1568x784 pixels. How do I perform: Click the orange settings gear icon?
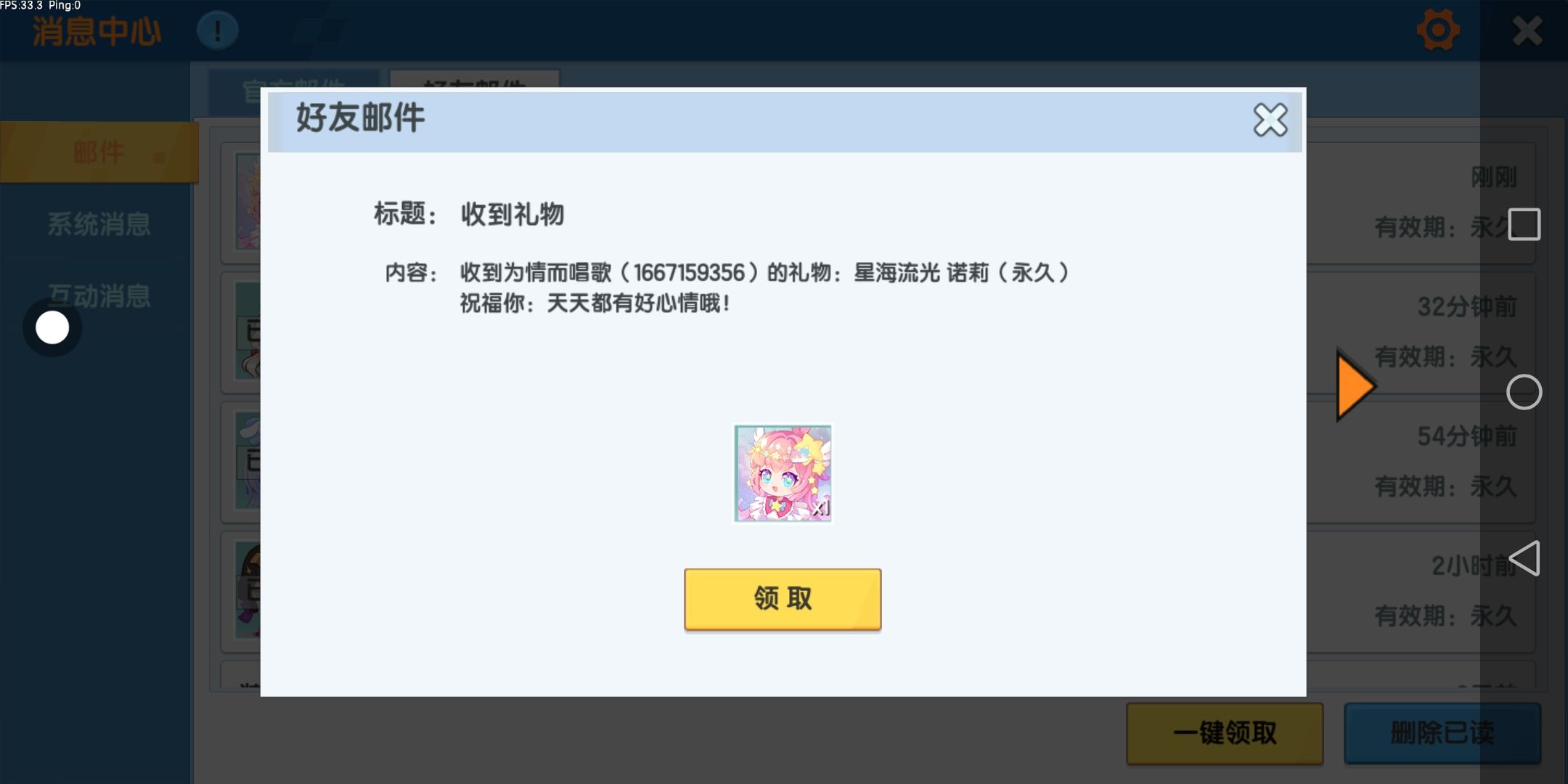coord(1438,30)
